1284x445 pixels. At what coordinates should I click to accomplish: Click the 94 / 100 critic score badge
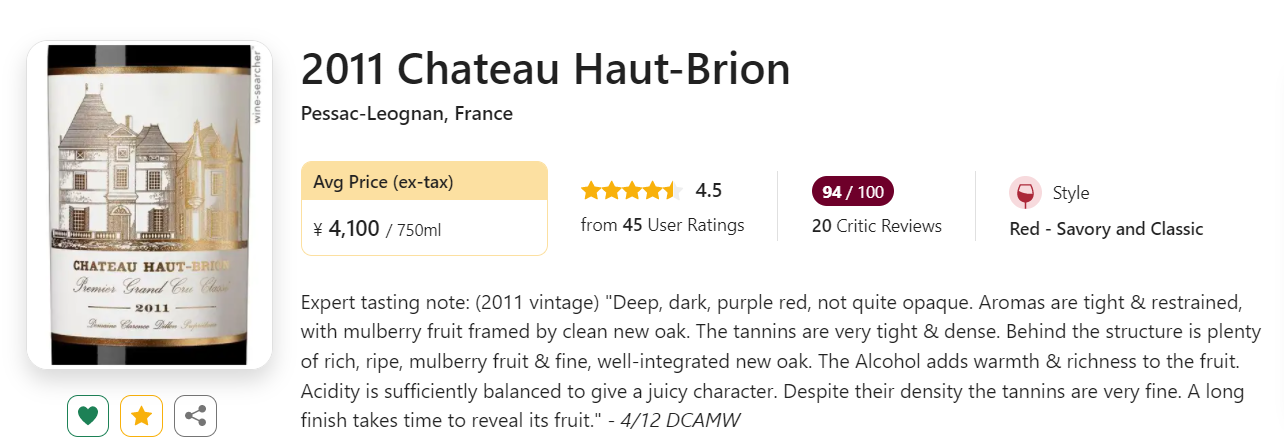point(852,192)
